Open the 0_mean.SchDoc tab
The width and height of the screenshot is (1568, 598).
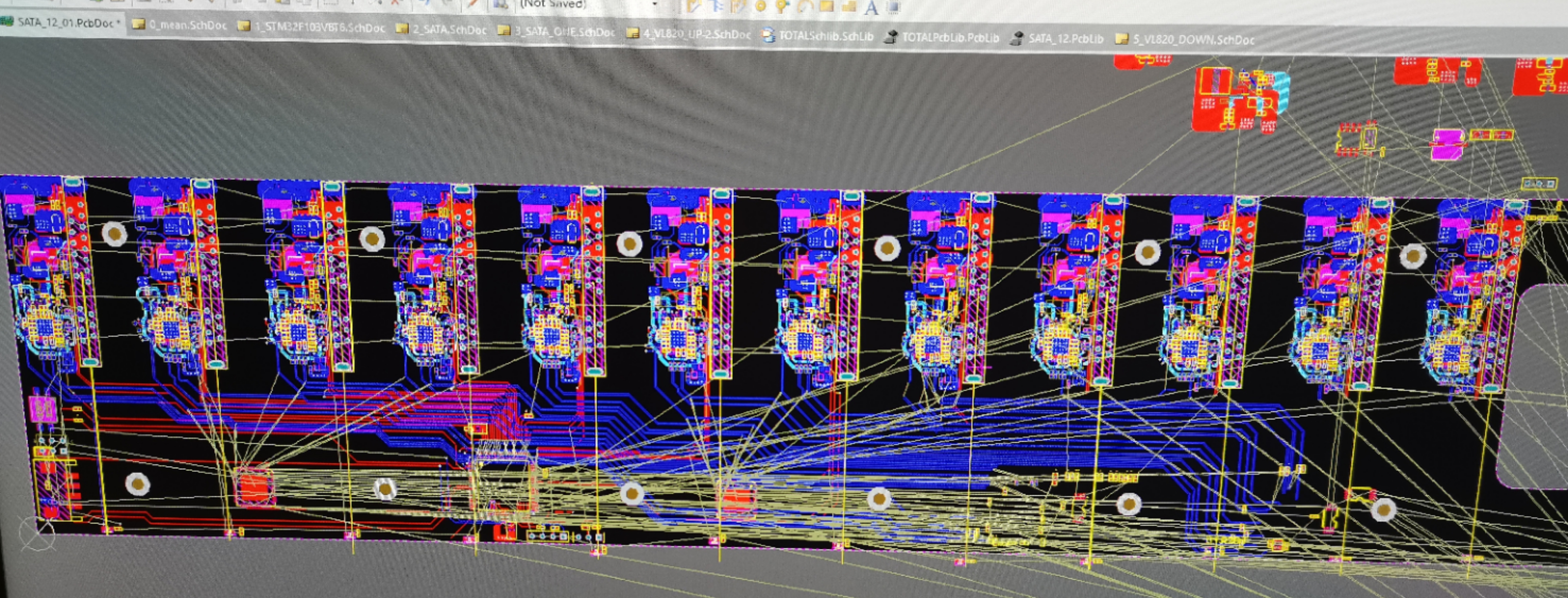180,25
